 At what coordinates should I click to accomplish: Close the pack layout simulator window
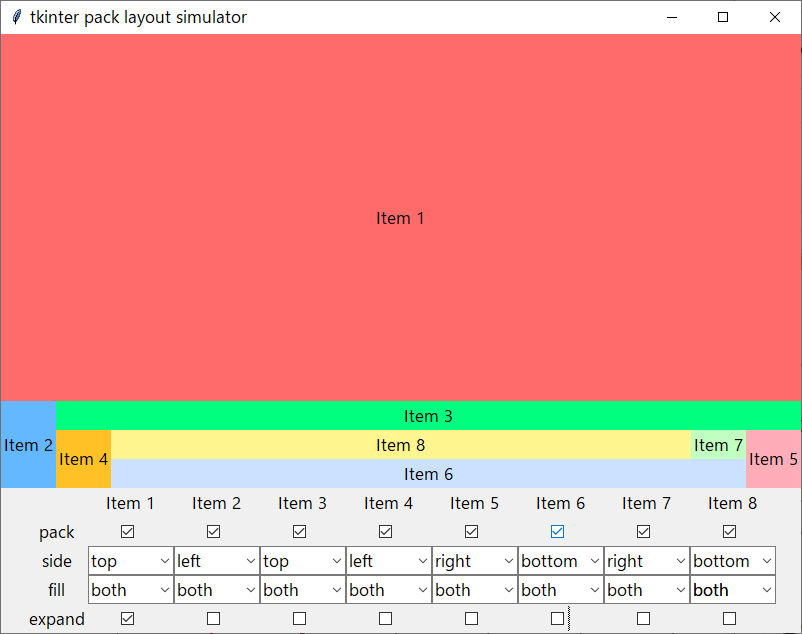pos(774,17)
